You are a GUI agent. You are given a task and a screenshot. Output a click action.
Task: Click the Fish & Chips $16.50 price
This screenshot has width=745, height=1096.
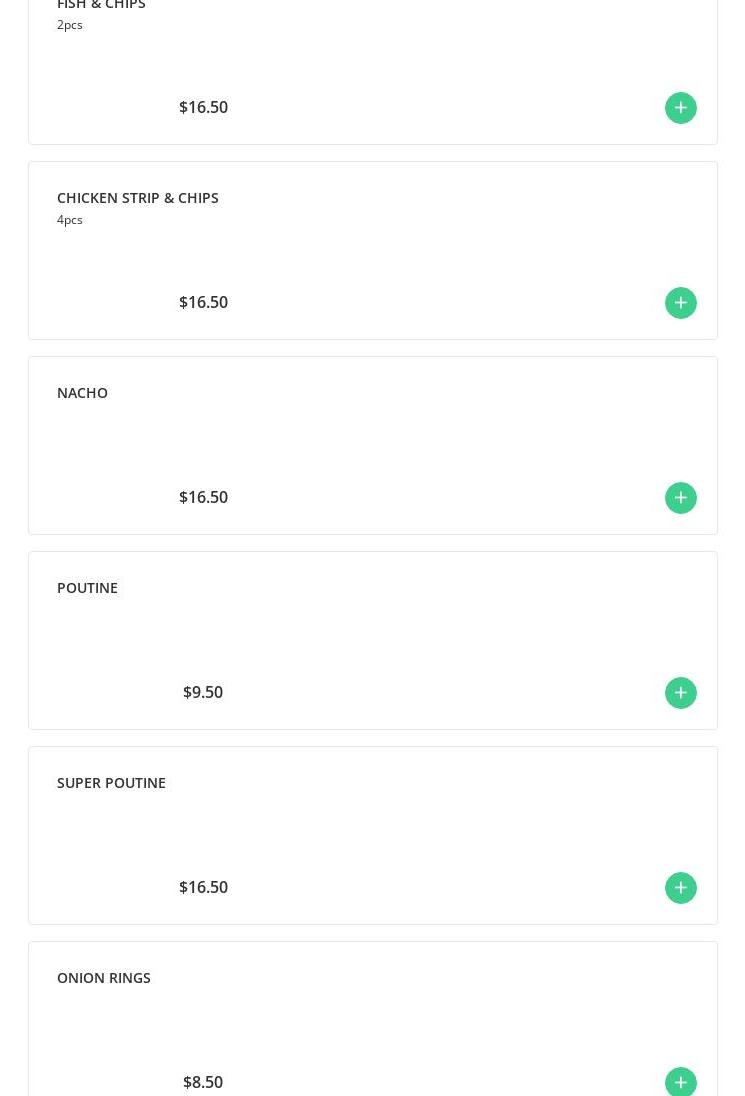203,107
